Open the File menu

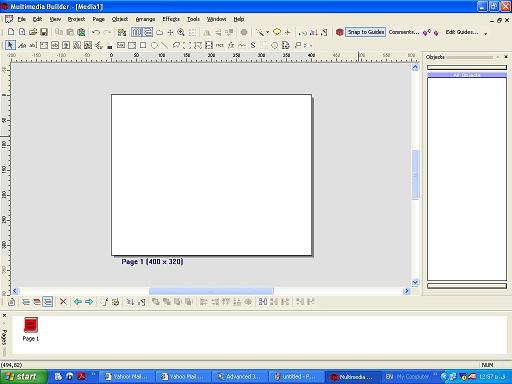point(22,19)
